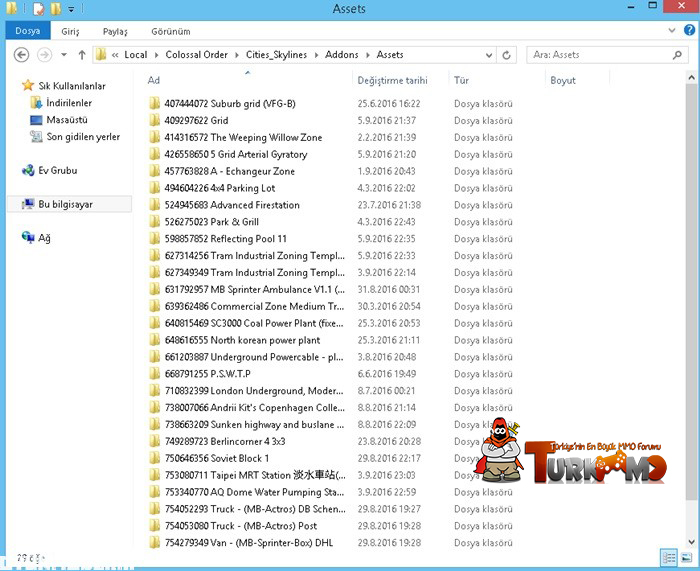Select folder icon of 414316572 Weeping Willow Zone
This screenshot has height=571, width=700.
pos(154,138)
